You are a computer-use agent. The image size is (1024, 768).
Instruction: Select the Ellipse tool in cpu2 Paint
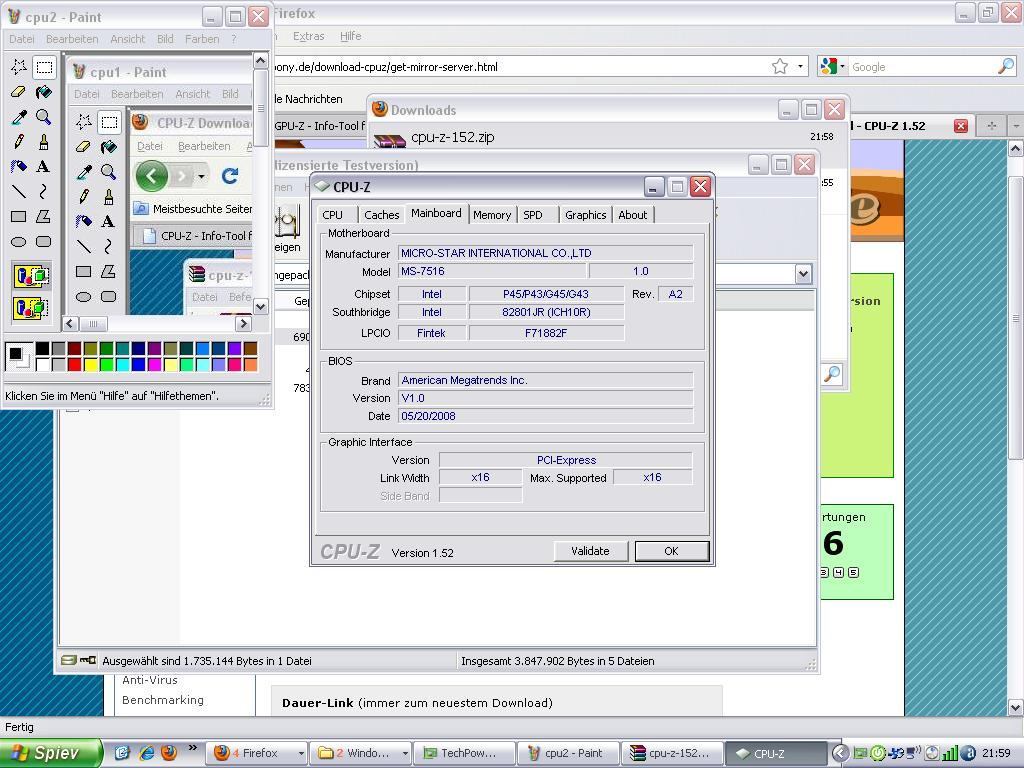[x=19, y=242]
